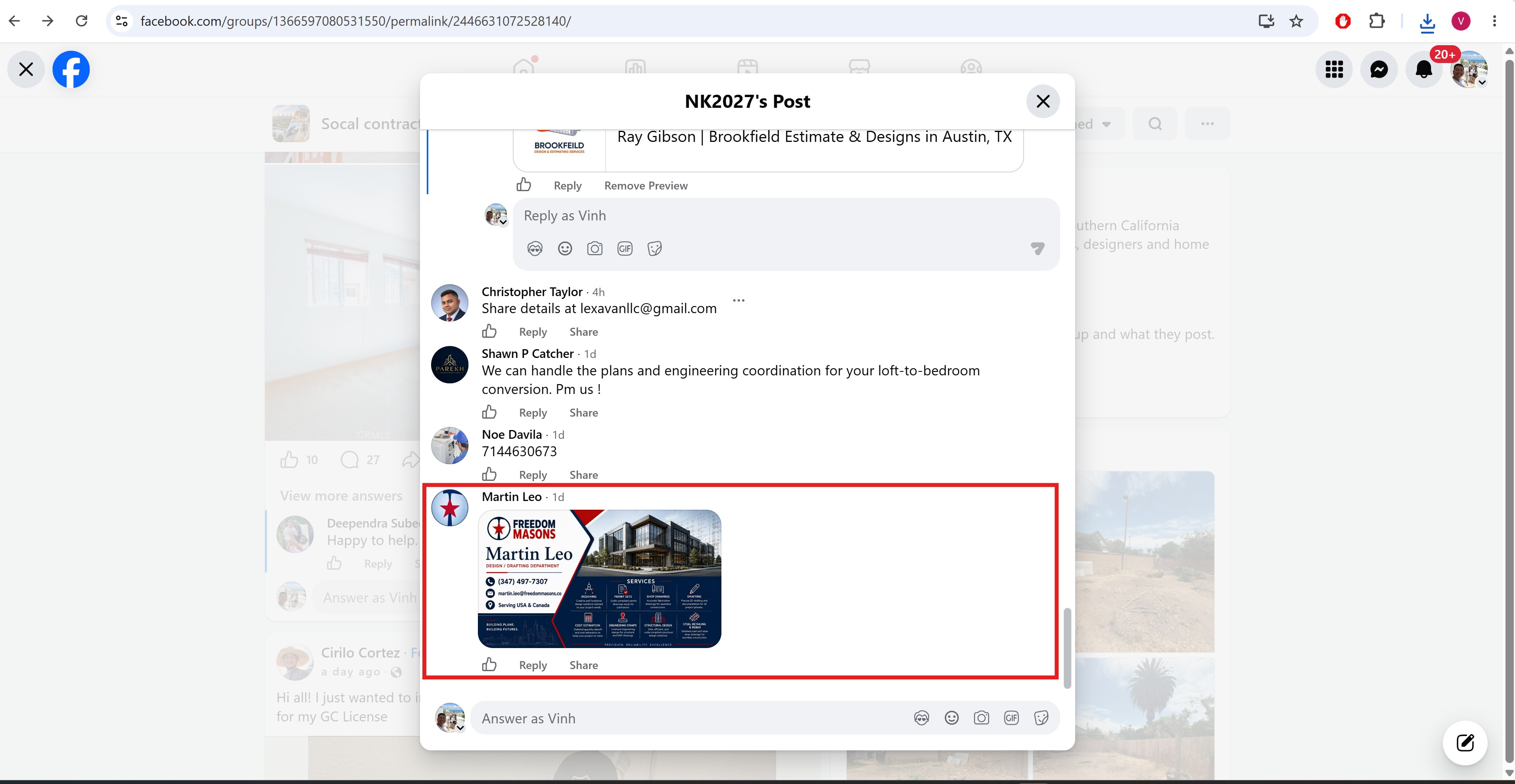Image resolution: width=1515 pixels, height=784 pixels.
Task: Open the new message compose button
Action: [1465, 743]
